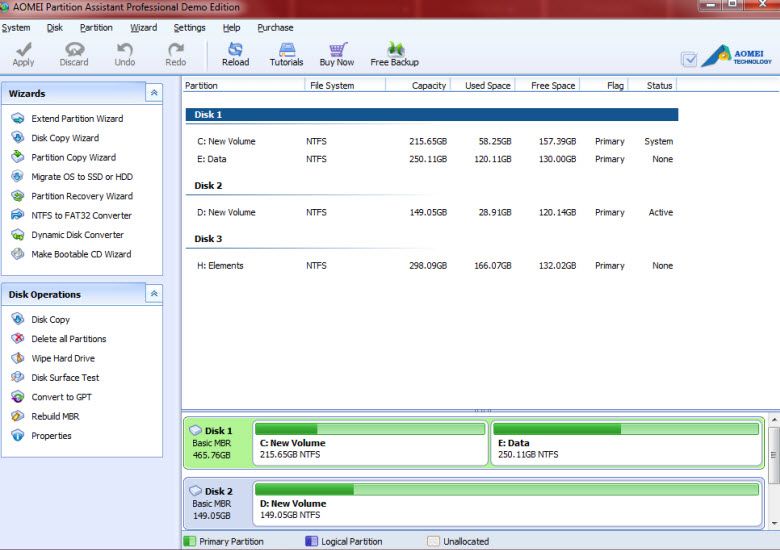The height and width of the screenshot is (550, 780).
Task: Click Delete all Partitions icon
Action: [18, 339]
